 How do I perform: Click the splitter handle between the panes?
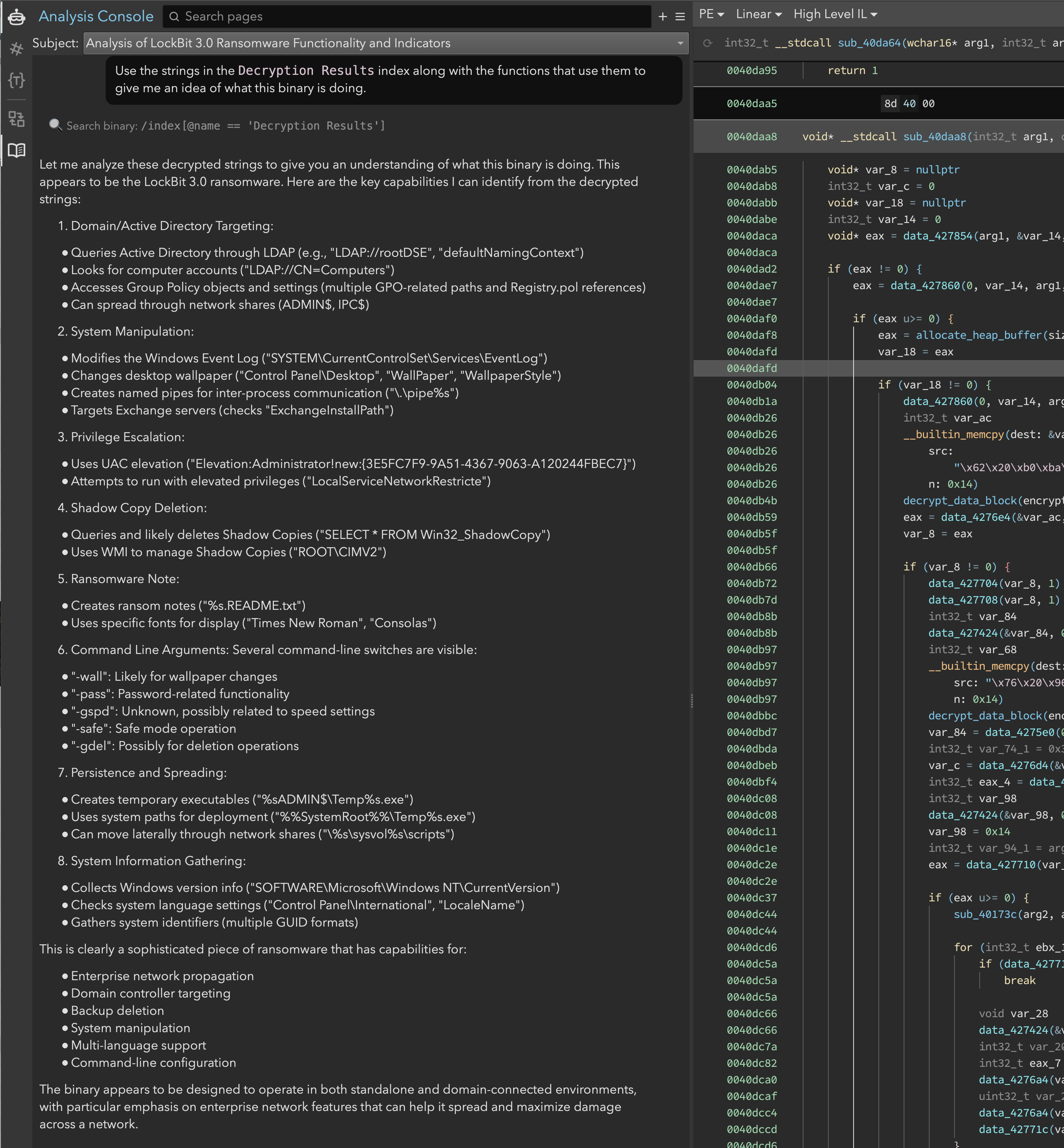[x=692, y=700]
